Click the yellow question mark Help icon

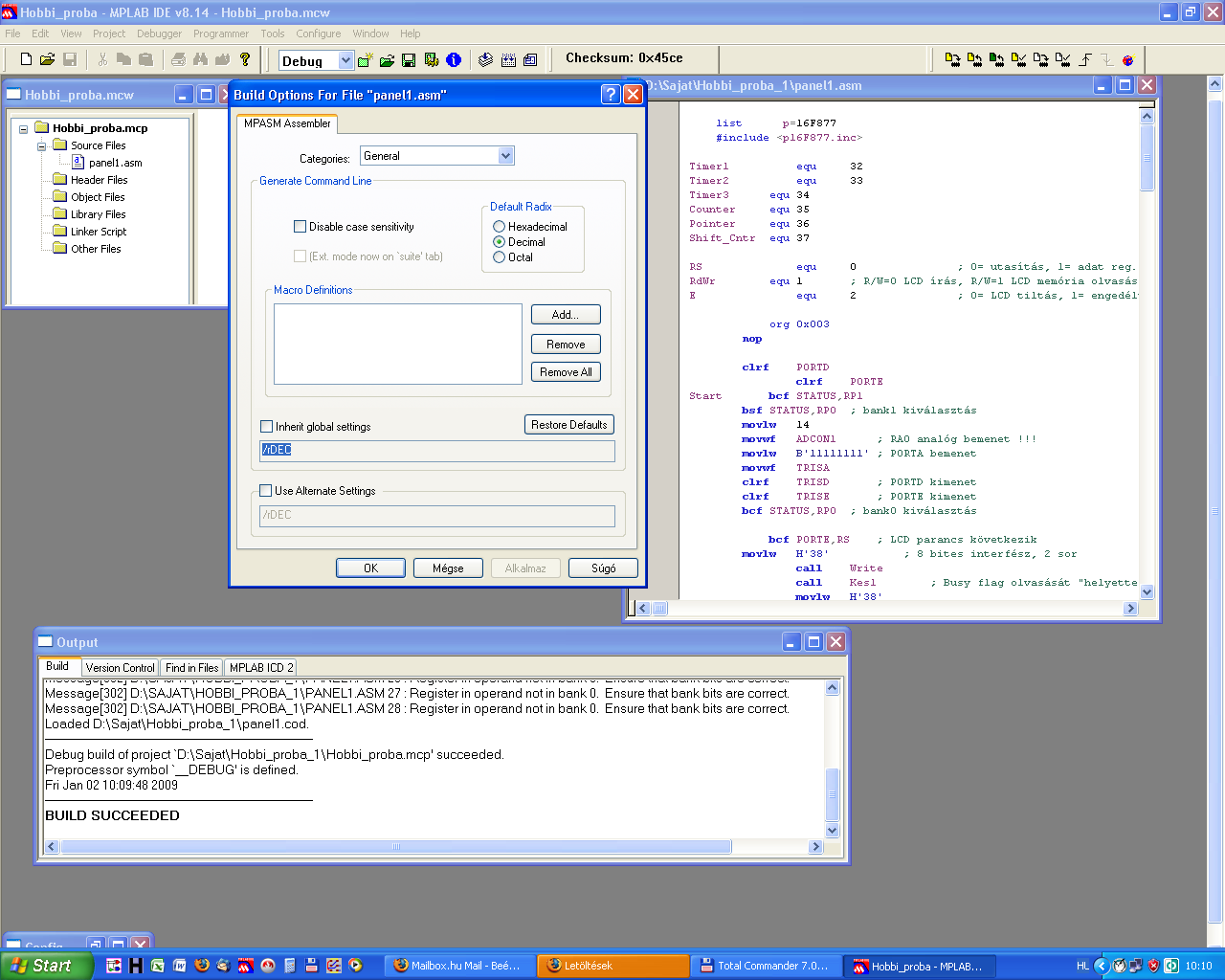(x=245, y=59)
